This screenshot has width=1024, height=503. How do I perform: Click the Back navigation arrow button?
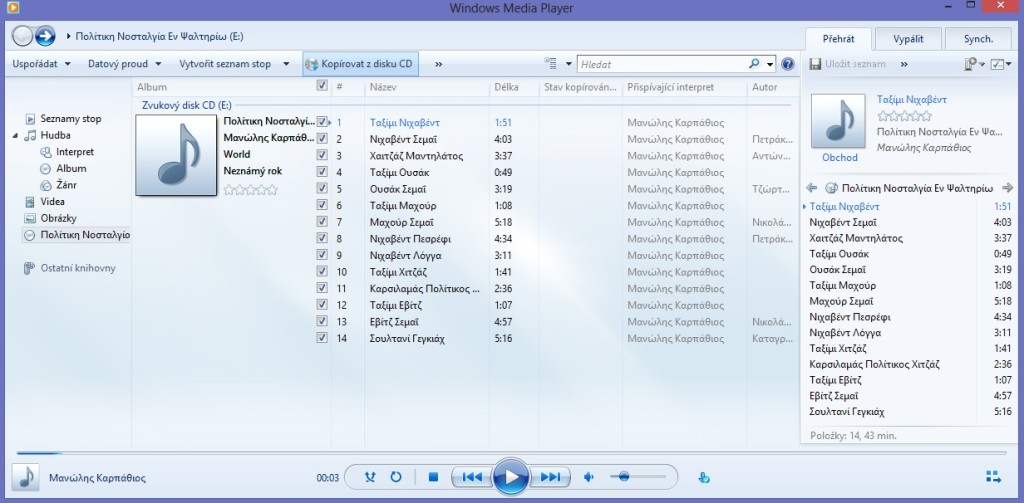22,35
